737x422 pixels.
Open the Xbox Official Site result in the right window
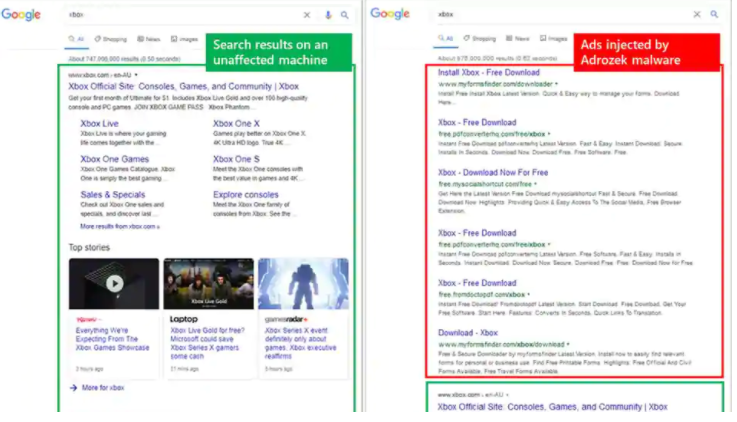click(x=552, y=407)
